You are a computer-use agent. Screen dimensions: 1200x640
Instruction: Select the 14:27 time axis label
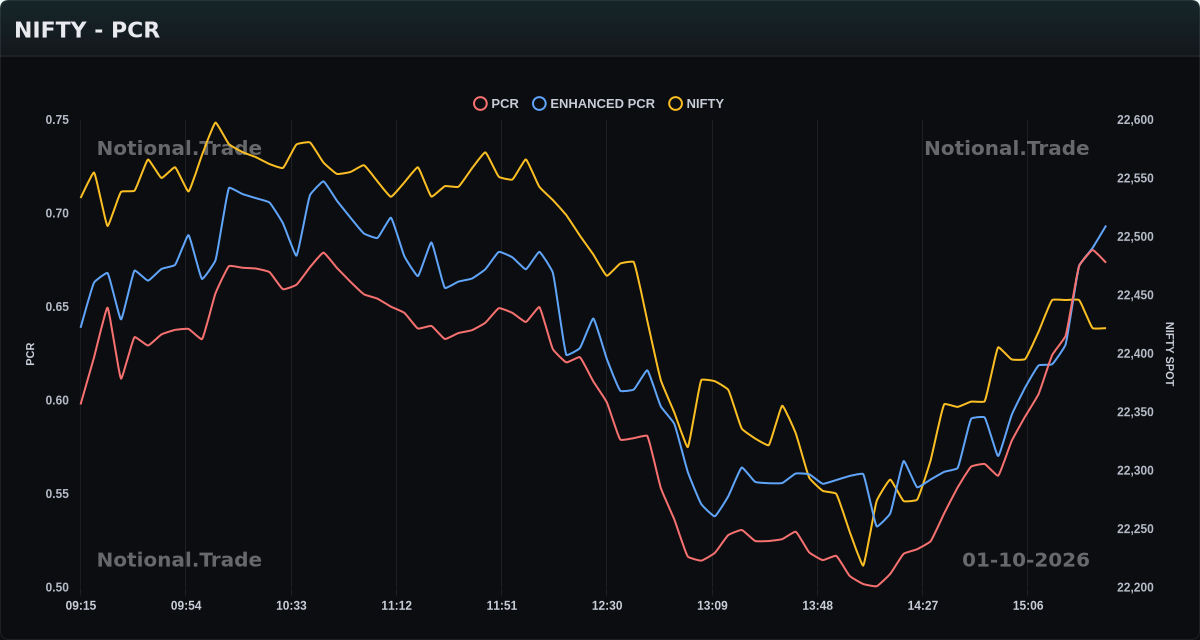[x=922, y=606]
